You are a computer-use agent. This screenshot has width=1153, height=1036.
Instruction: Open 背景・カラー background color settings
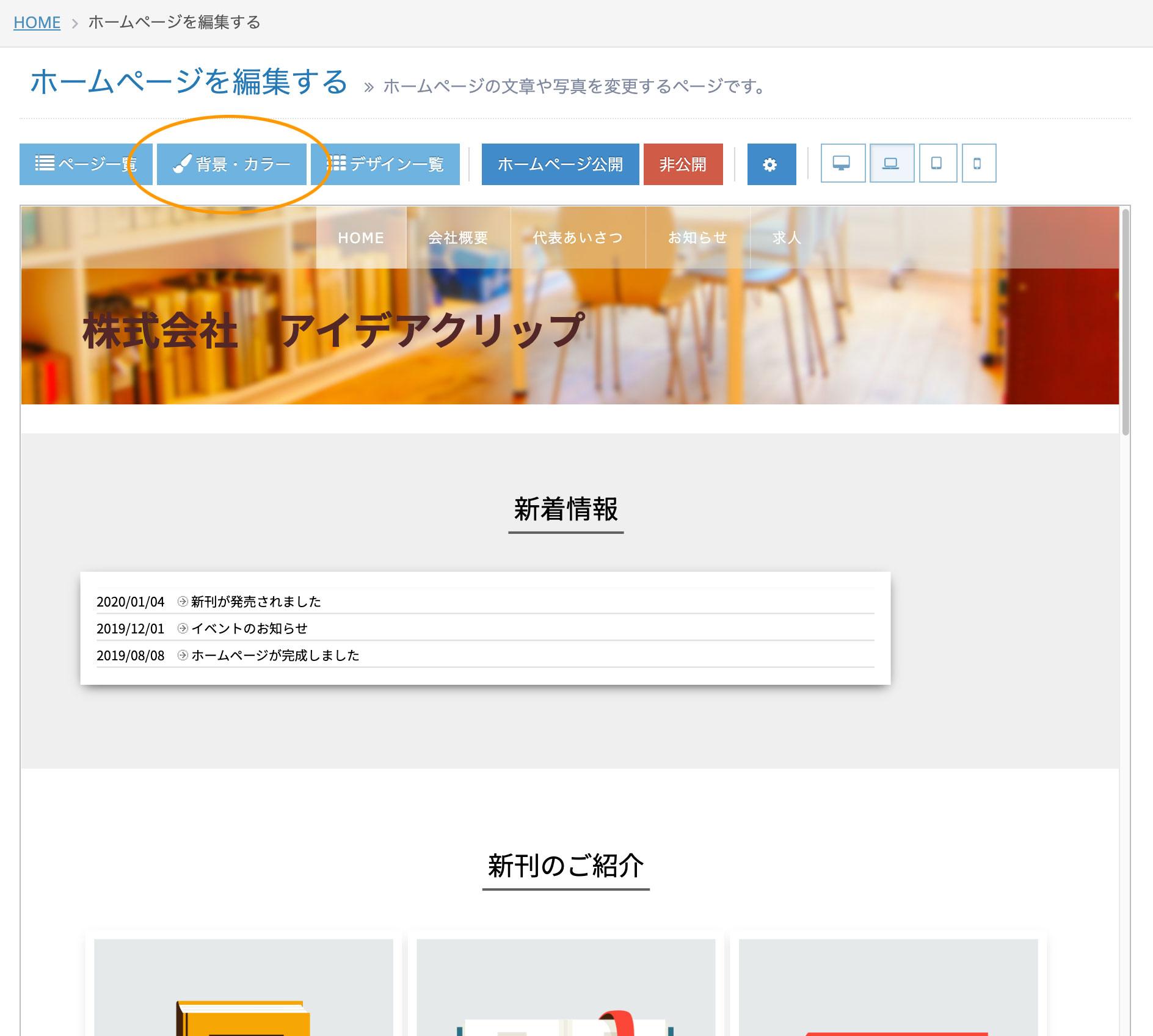click(x=231, y=164)
